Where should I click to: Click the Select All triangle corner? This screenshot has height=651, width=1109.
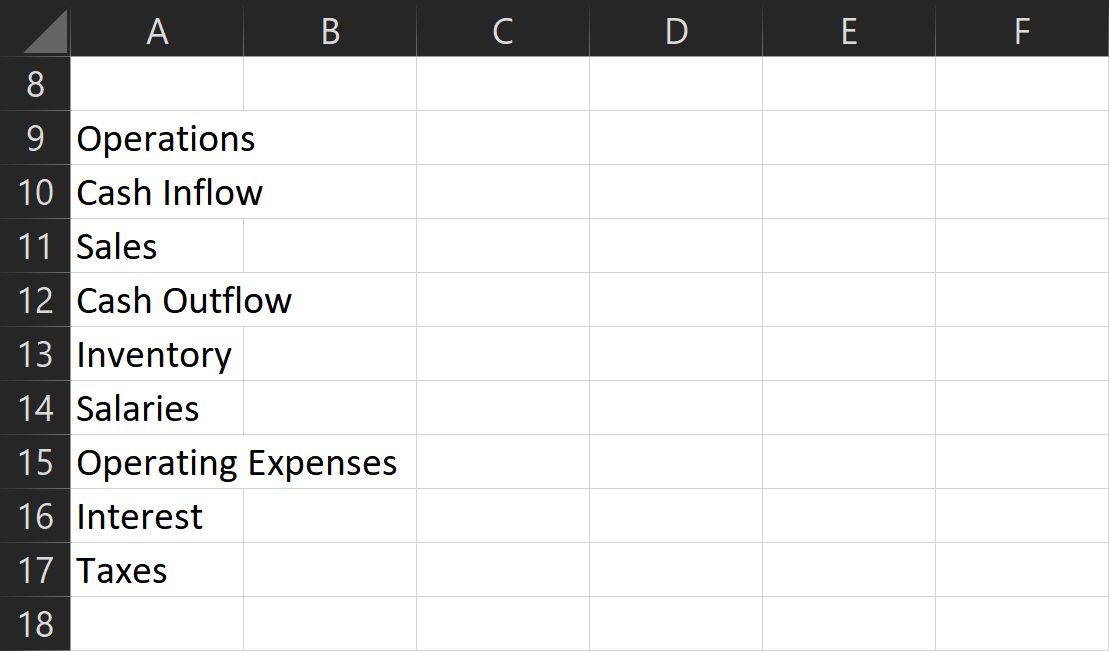pyautogui.click(x=35, y=30)
